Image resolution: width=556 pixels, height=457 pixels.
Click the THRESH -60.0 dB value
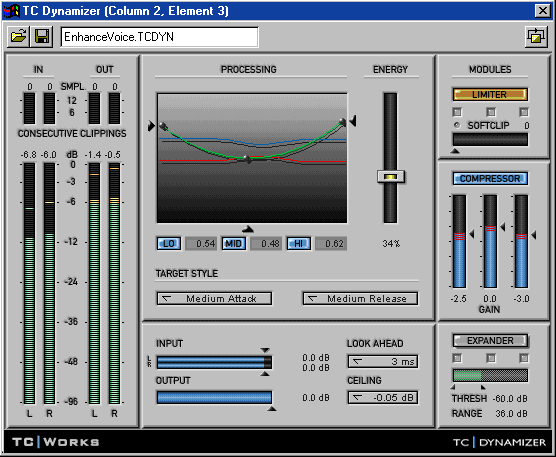point(510,399)
